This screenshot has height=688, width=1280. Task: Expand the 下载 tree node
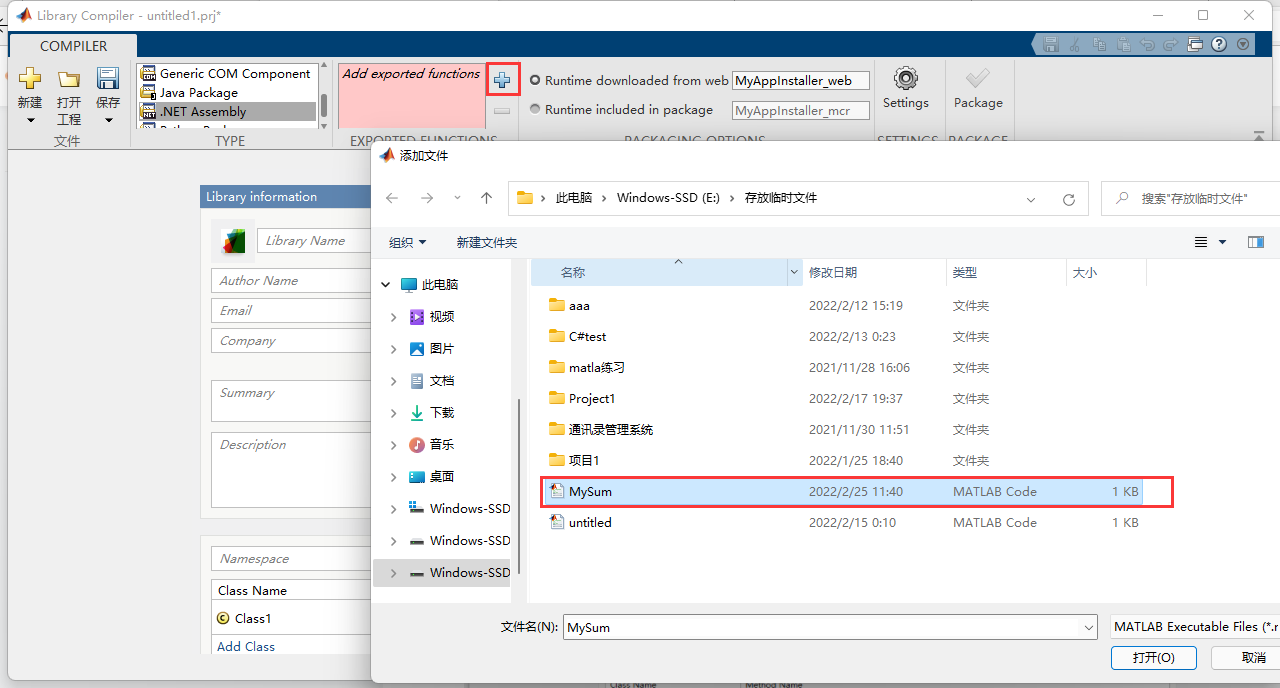point(394,413)
